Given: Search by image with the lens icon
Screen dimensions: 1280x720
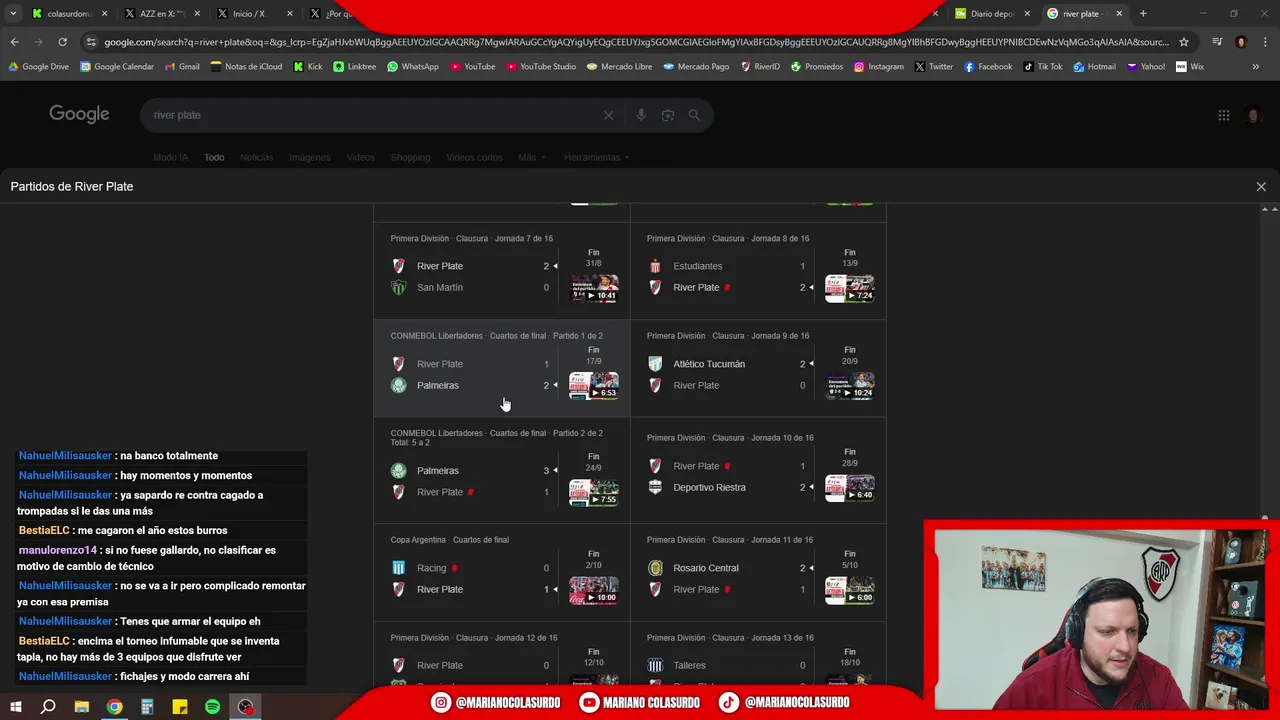Looking at the screenshot, I should 668,115.
